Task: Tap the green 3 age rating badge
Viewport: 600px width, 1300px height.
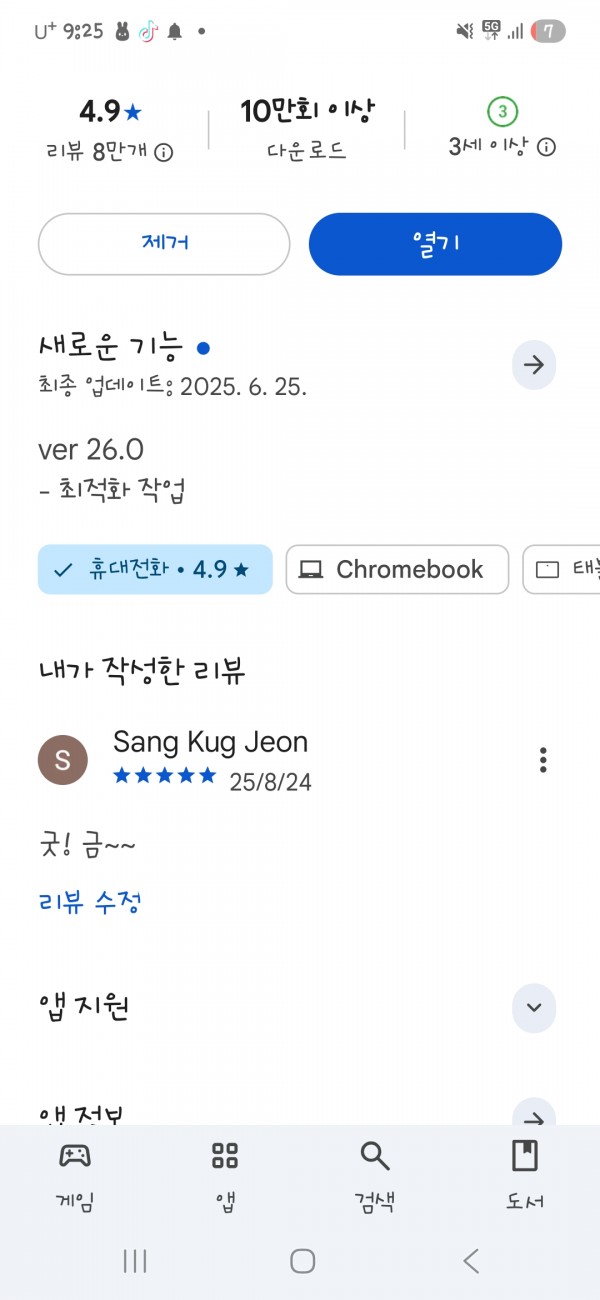Action: click(503, 111)
